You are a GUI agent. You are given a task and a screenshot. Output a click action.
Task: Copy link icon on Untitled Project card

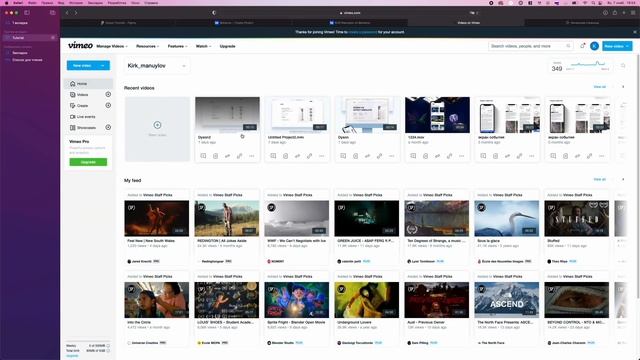pos(309,156)
